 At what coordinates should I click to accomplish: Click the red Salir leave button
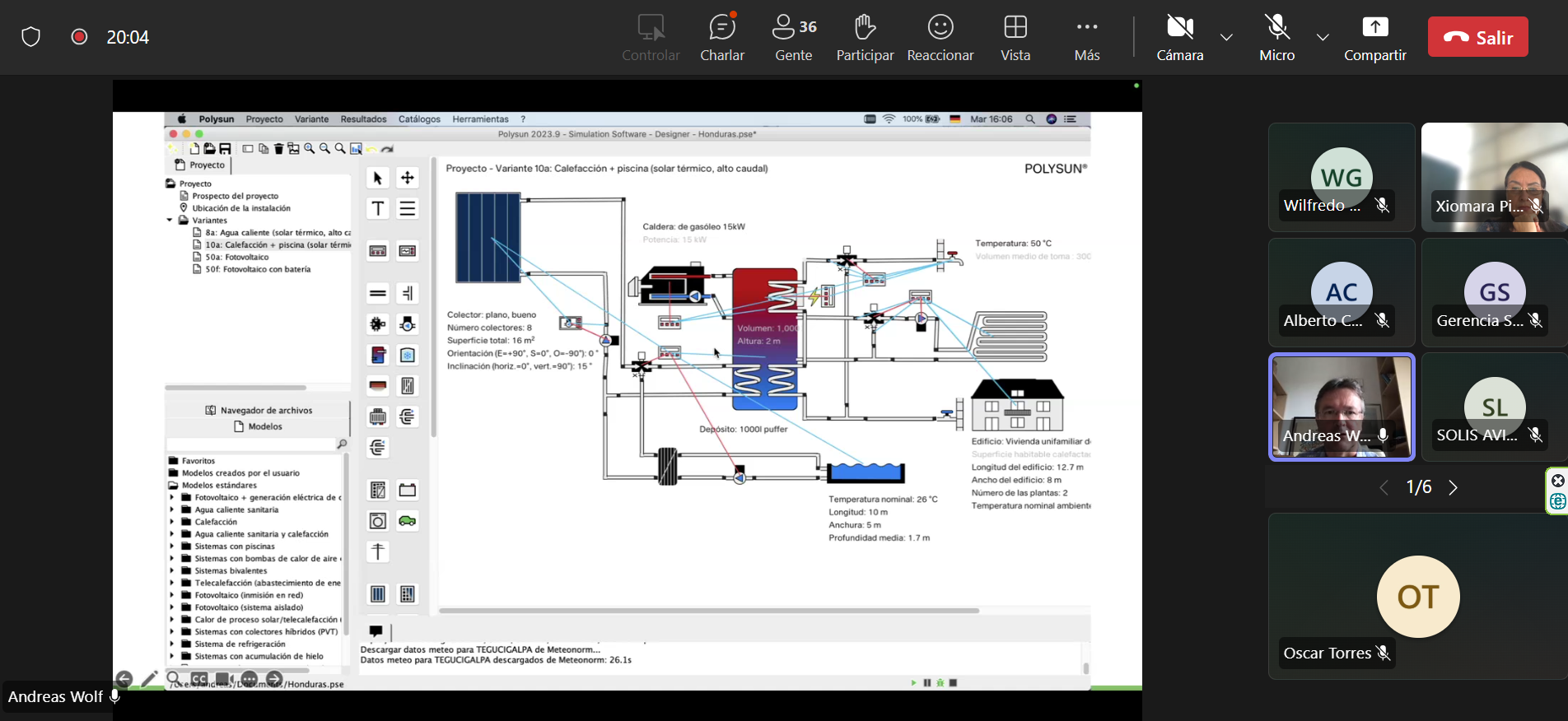[x=1477, y=37]
